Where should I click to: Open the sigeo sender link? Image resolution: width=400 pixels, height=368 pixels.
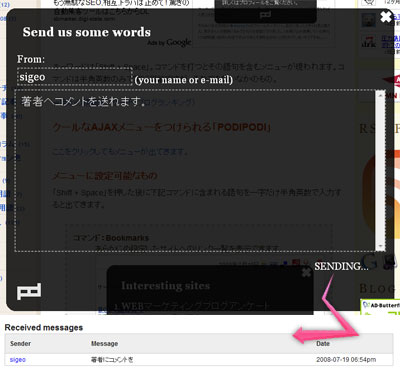pos(18,360)
